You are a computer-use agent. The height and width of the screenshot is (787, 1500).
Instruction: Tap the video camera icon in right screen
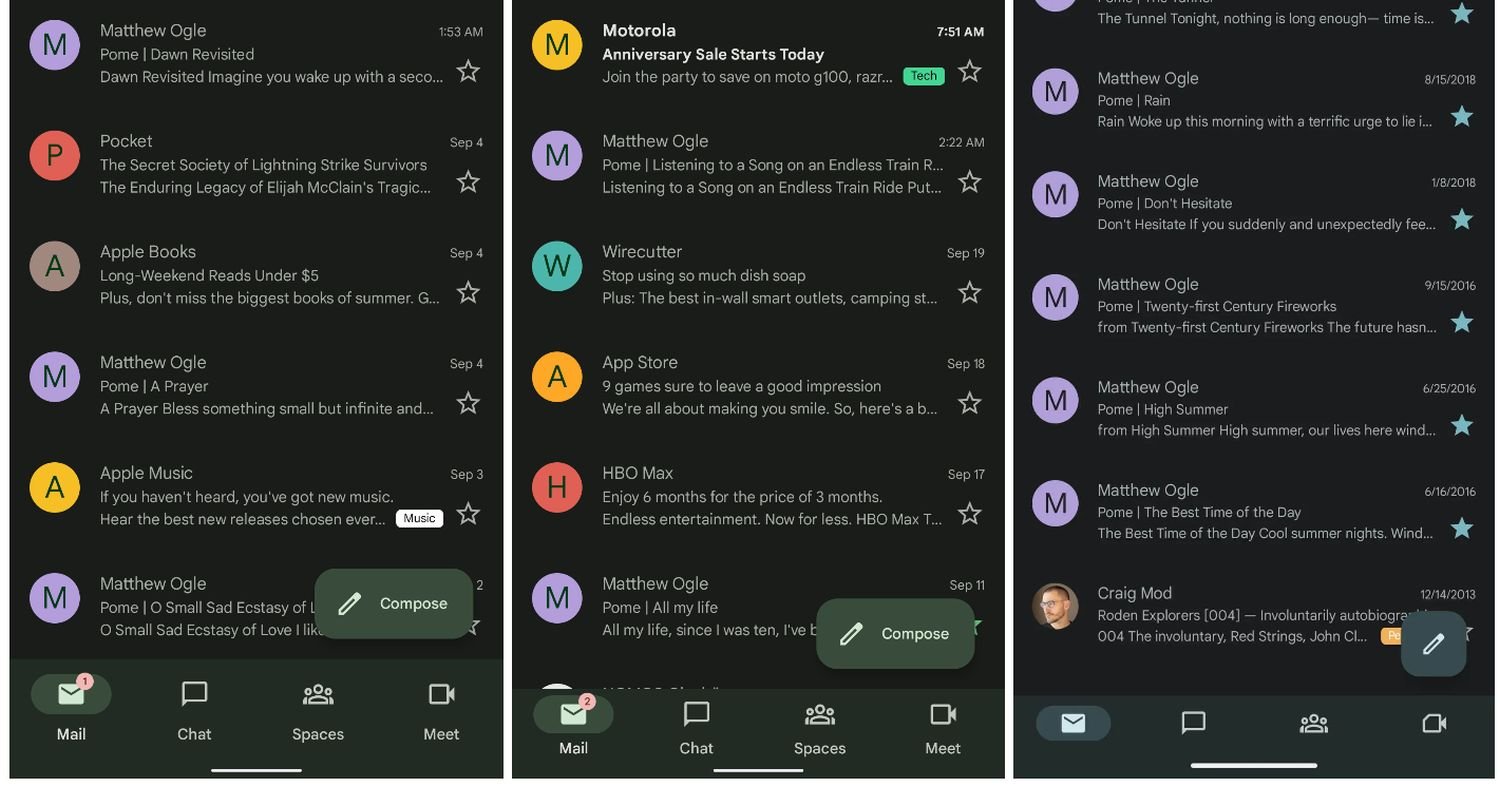(1433, 723)
